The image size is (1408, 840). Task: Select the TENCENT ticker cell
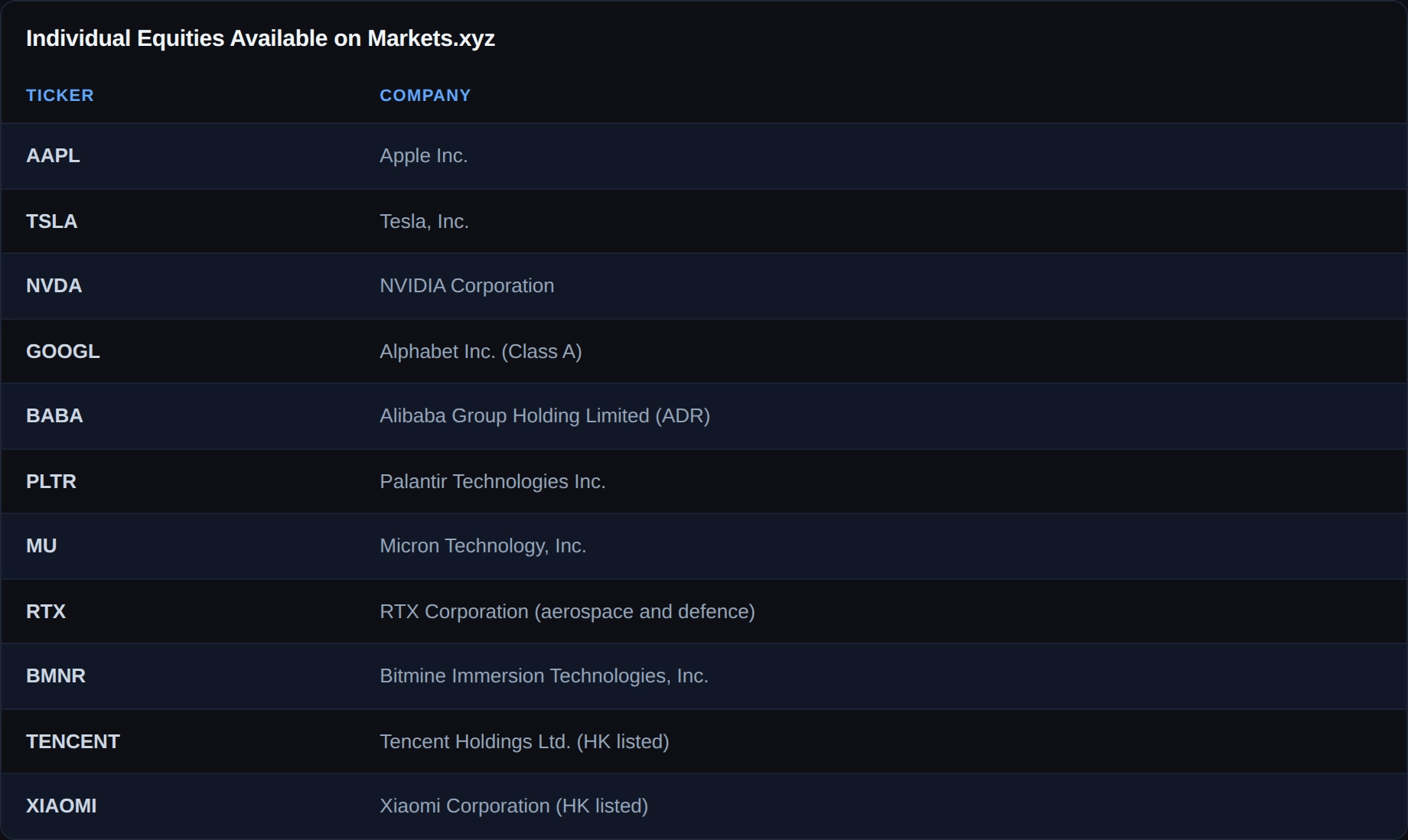(73, 741)
